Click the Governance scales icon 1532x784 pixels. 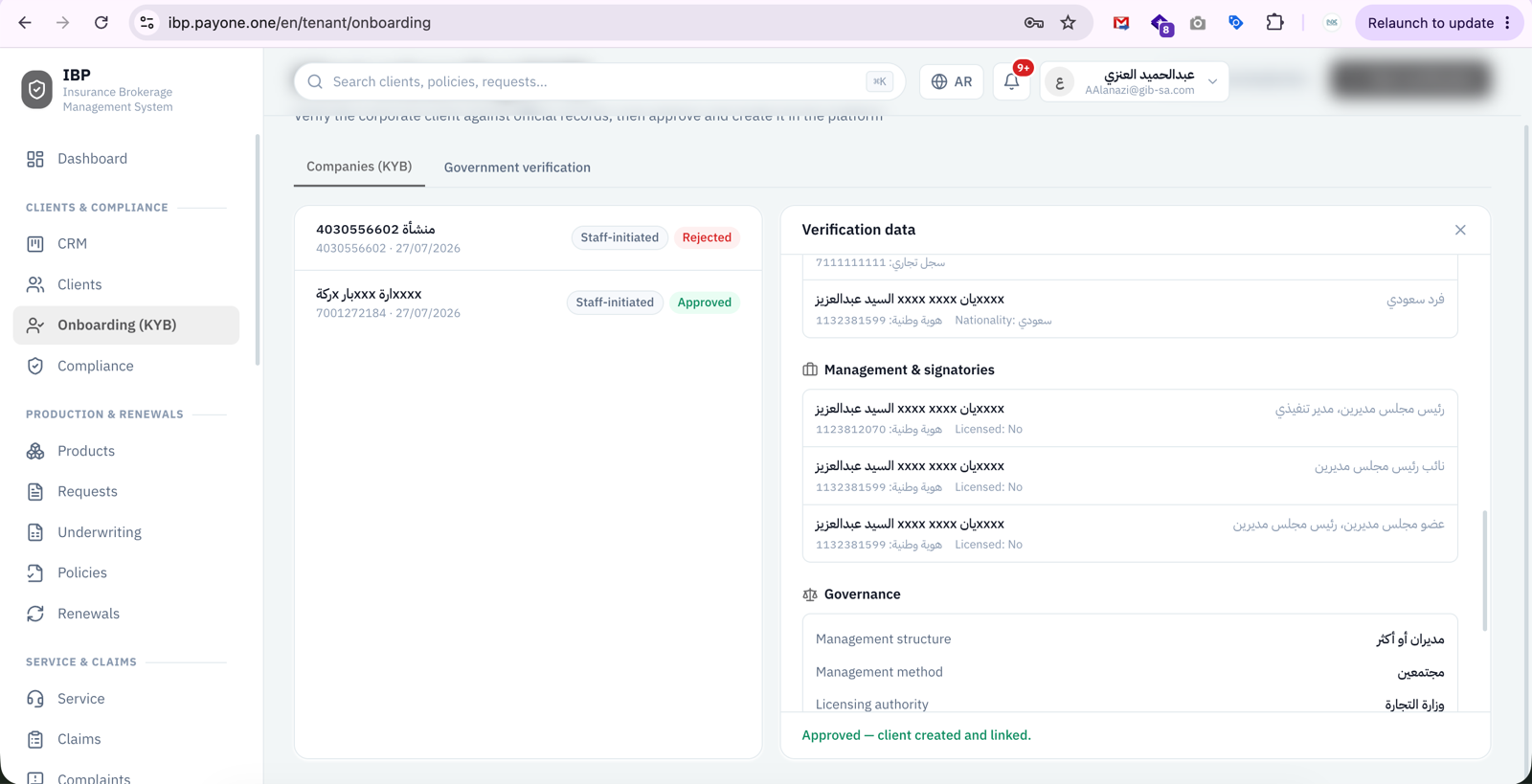[810, 594]
